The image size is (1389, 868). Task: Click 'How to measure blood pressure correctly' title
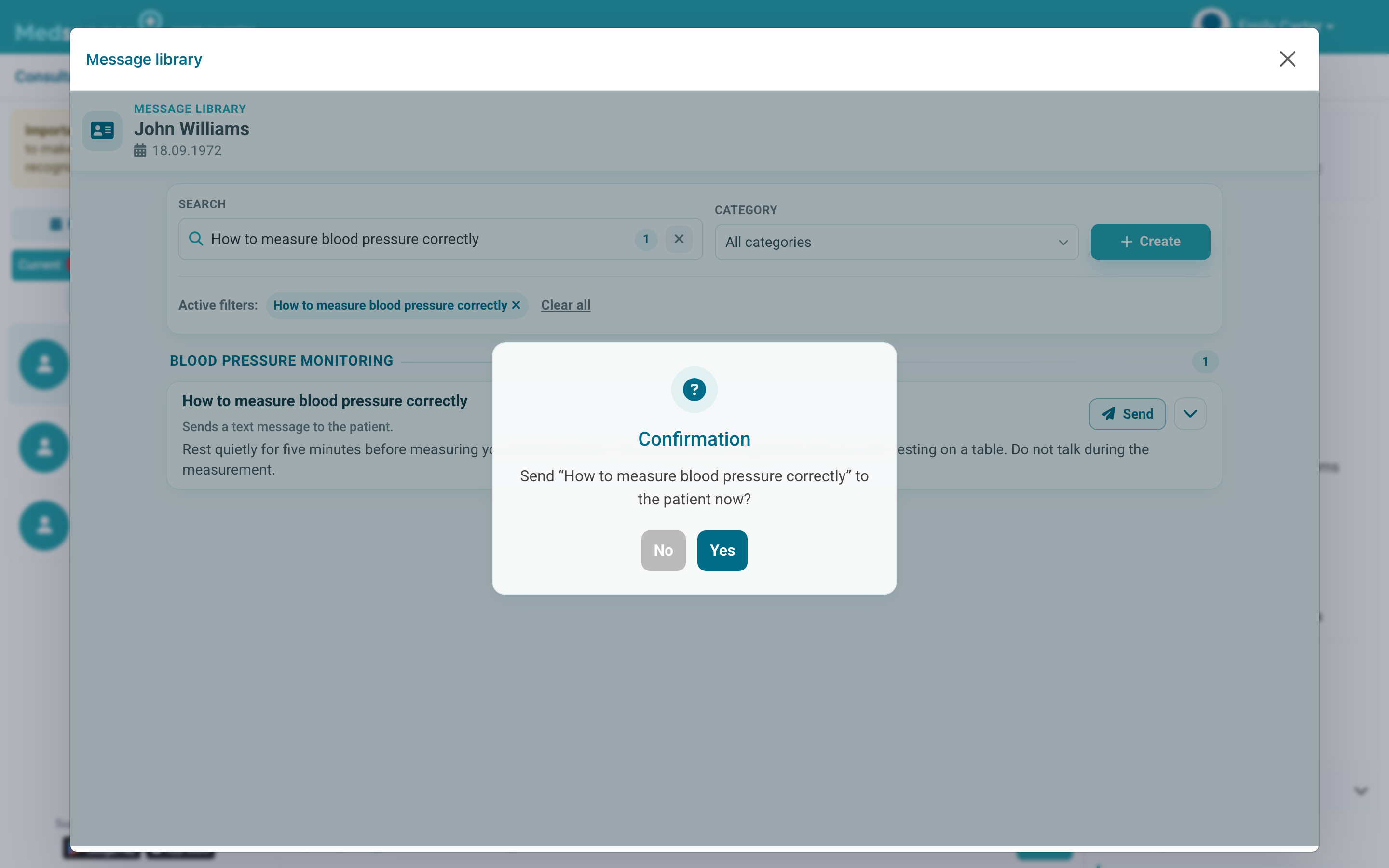[324, 401]
